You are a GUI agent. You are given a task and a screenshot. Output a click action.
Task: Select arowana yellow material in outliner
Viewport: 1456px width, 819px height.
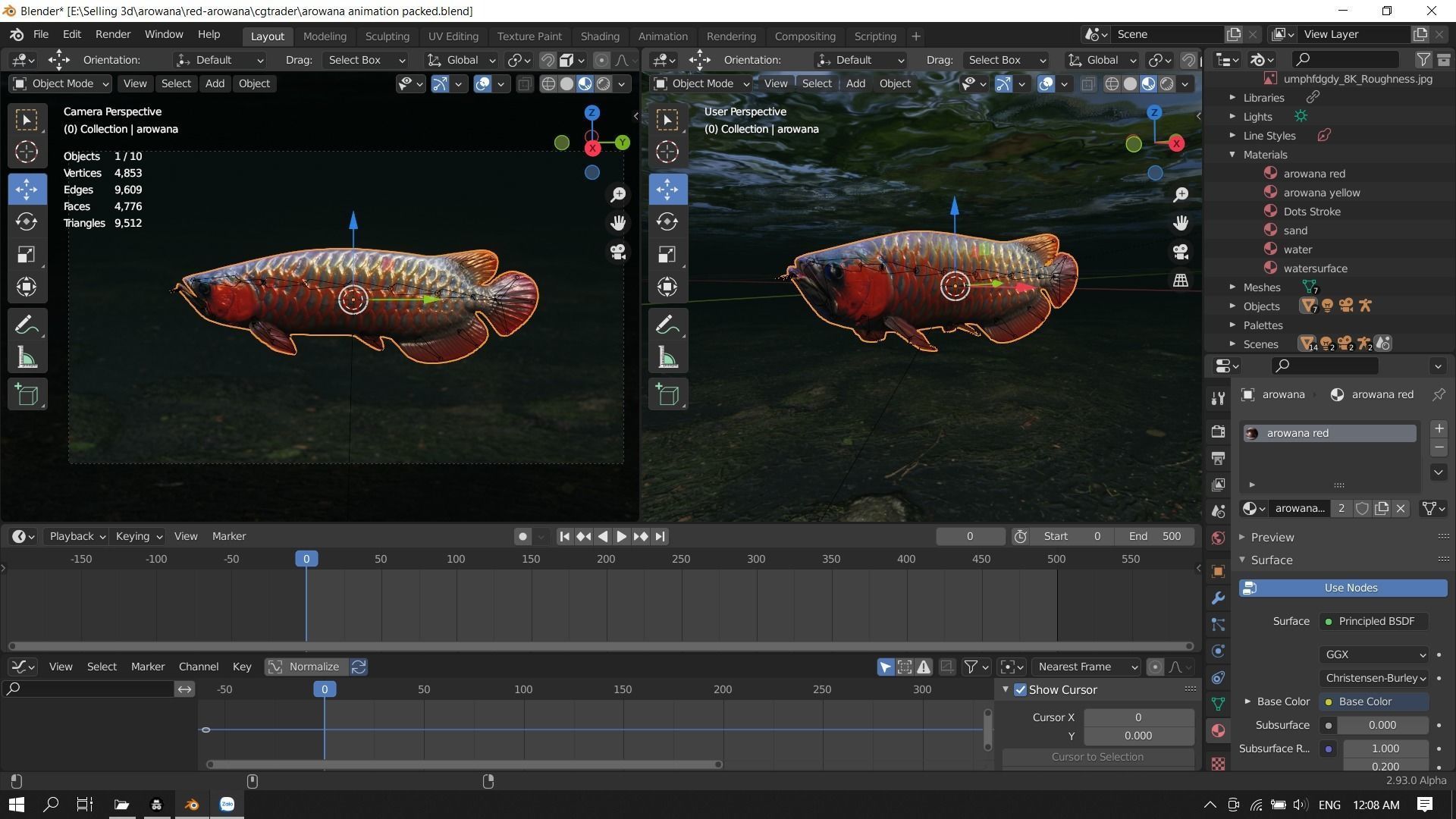pos(1321,193)
